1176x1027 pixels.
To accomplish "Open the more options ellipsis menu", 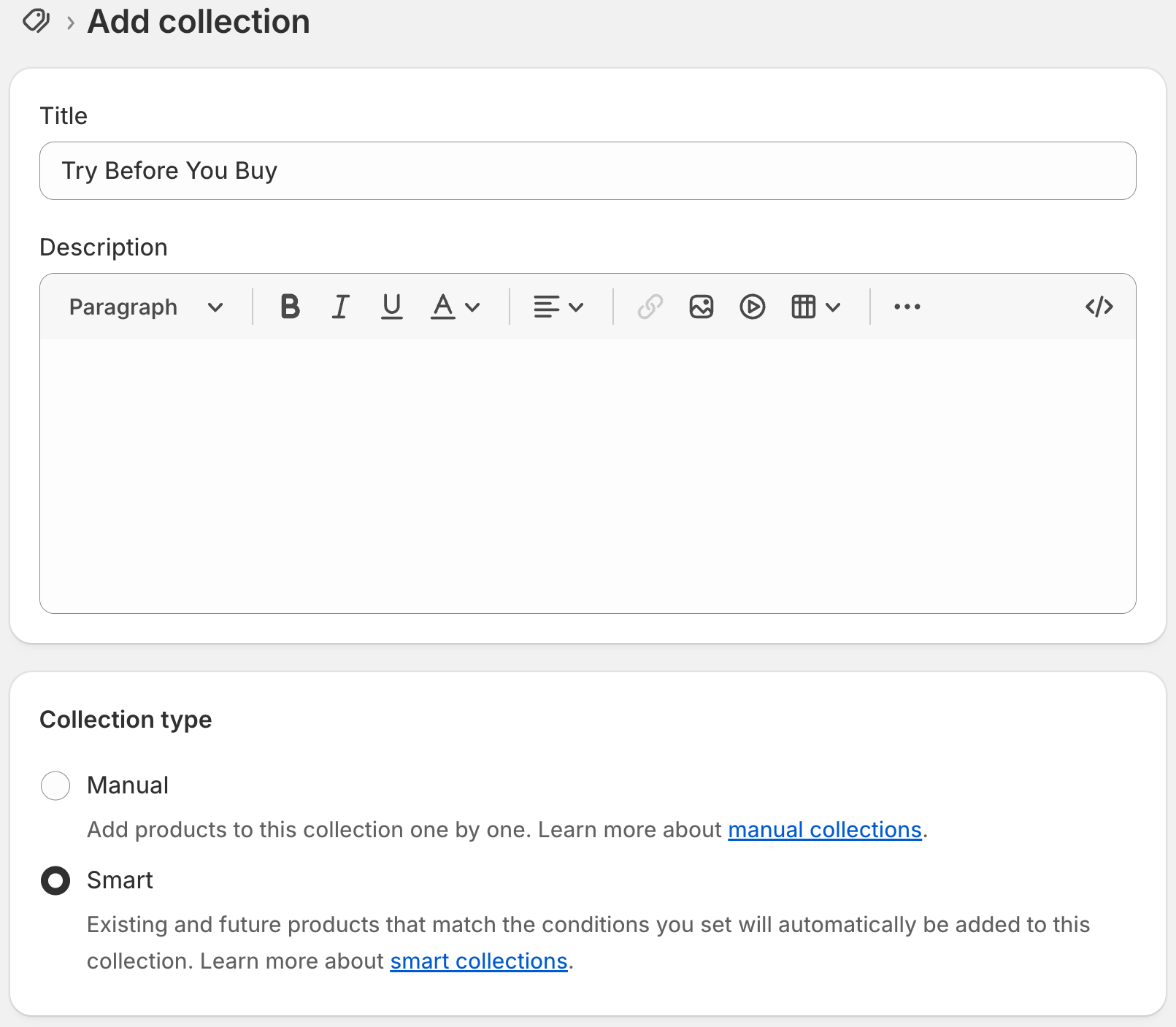I will pyautogui.click(x=907, y=307).
